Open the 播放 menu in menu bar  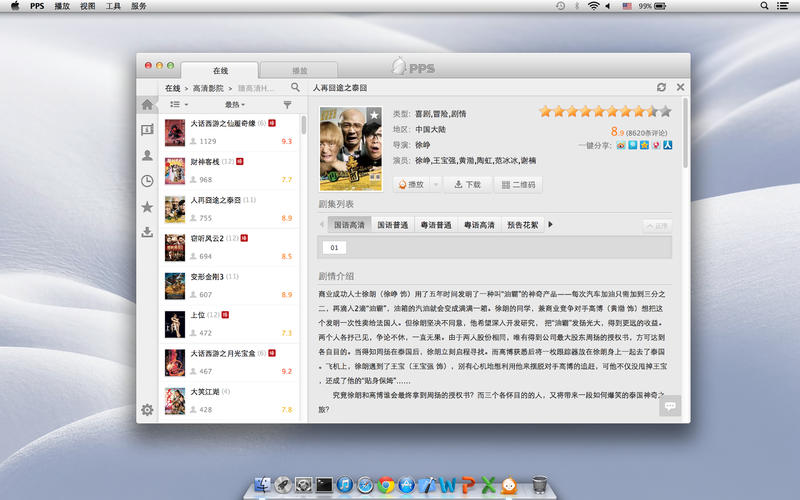click(x=62, y=6)
